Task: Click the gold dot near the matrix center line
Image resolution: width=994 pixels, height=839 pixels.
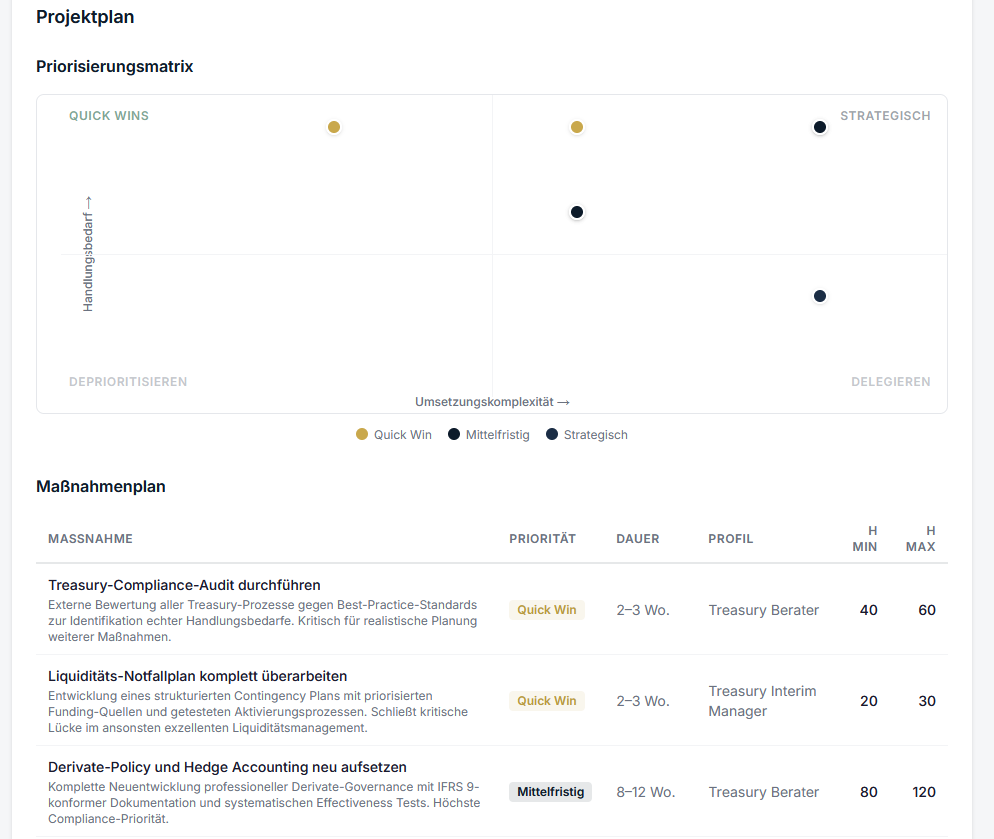Action: pos(577,127)
